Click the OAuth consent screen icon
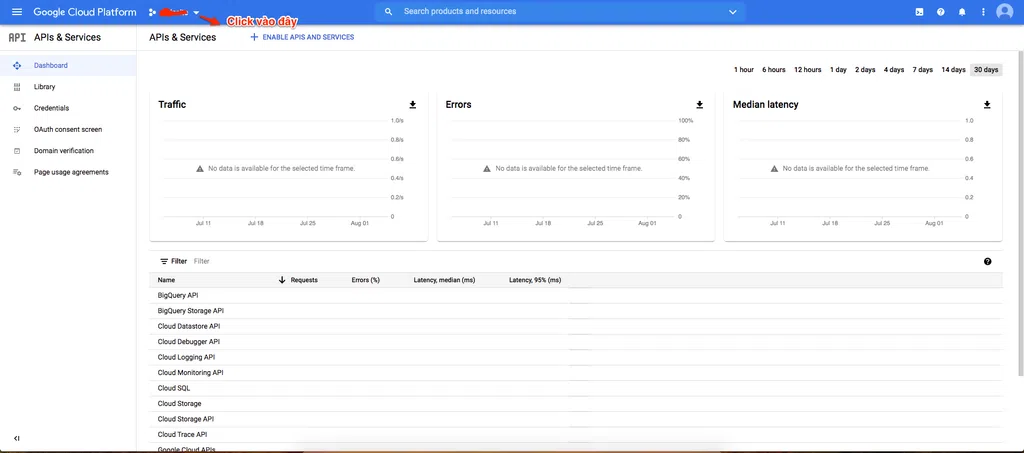1024x453 pixels. [x=17, y=129]
